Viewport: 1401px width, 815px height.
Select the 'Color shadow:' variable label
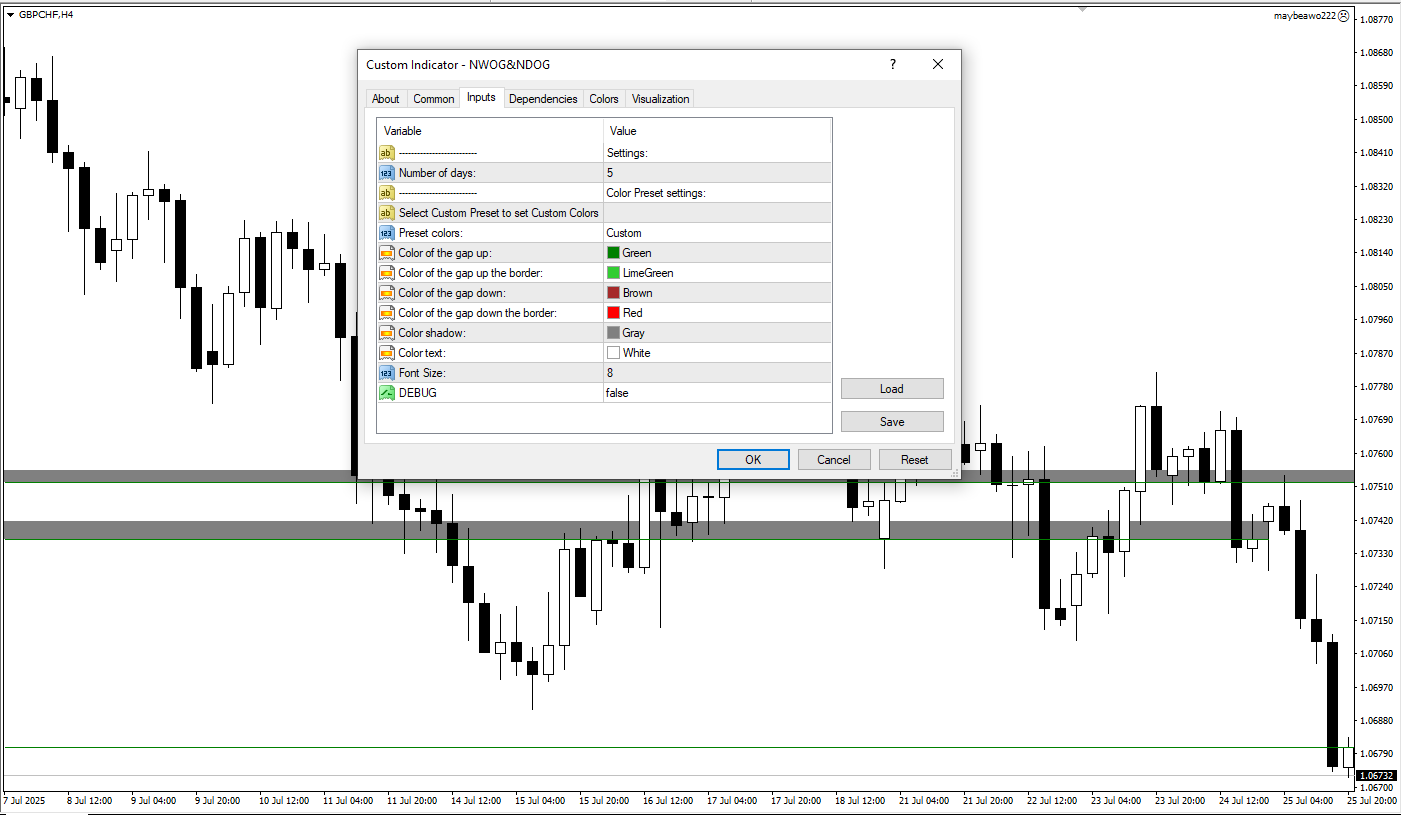[432, 333]
